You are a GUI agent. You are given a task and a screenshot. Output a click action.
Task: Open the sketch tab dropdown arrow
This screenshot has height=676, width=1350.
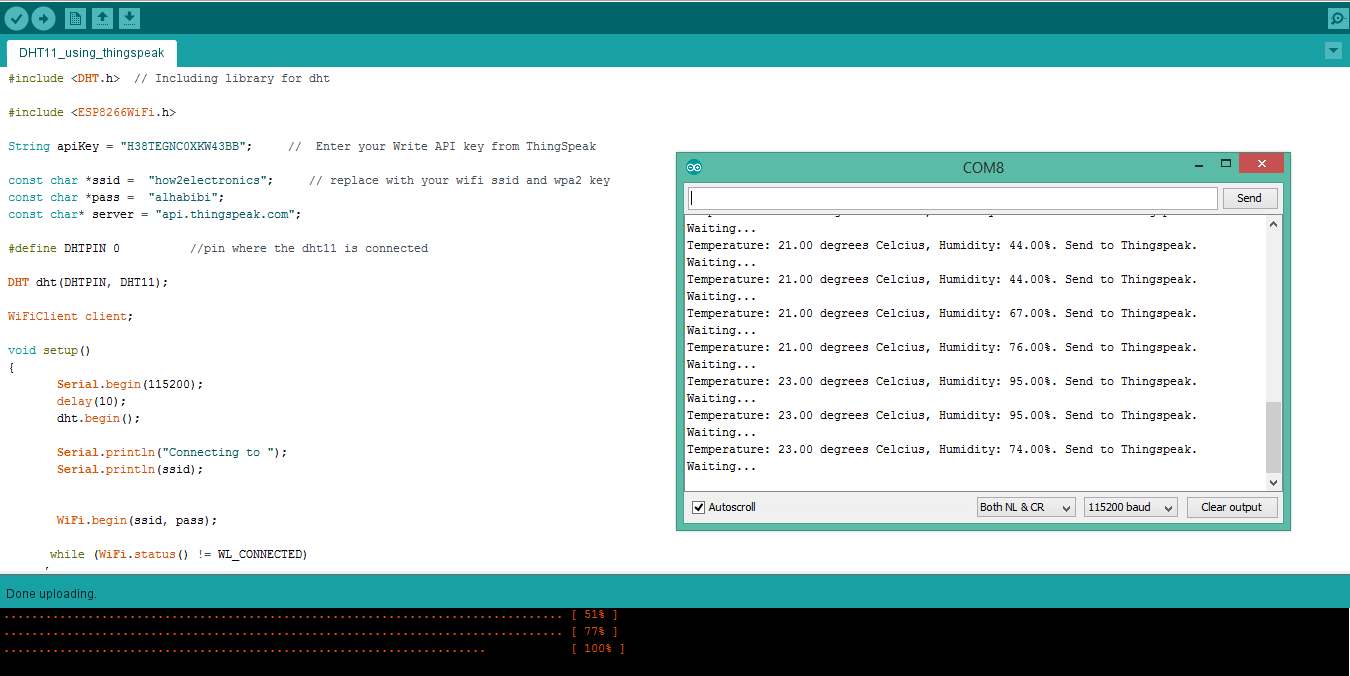pyautogui.click(x=1333, y=50)
